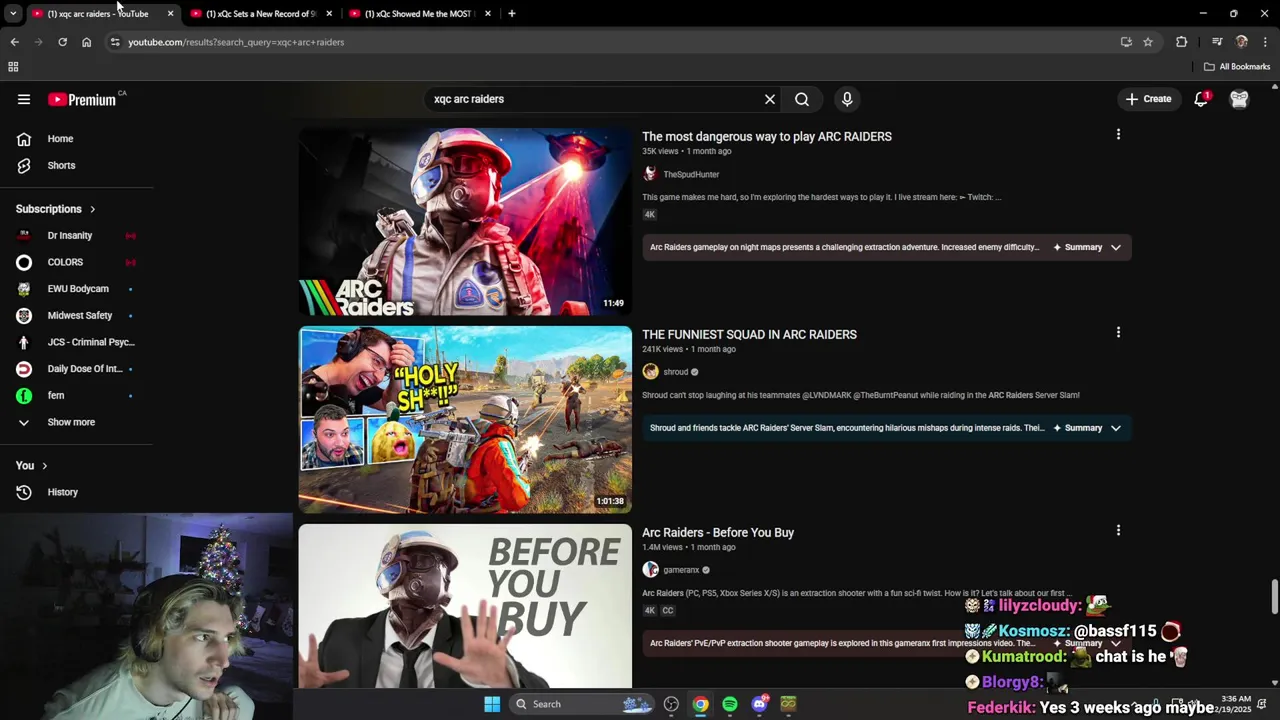Open the Windows Start button
Viewport: 1280px width, 720px height.
(x=492, y=704)
